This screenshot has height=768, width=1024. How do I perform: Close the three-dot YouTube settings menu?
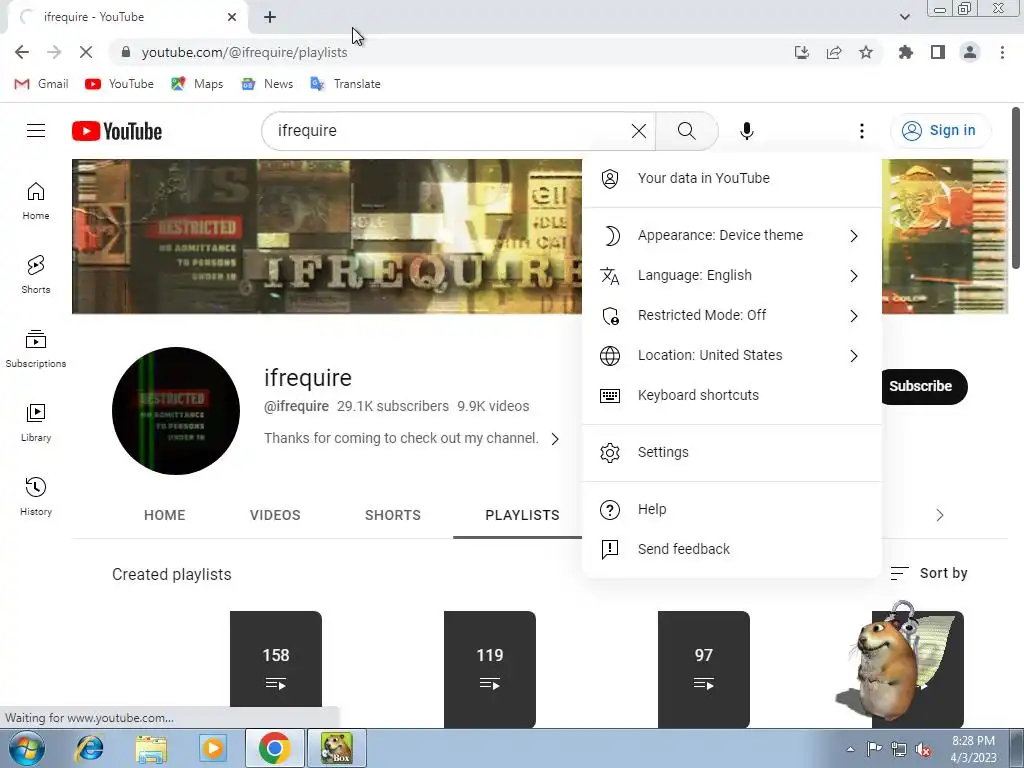pyautogui.click(x=861, y=131)
